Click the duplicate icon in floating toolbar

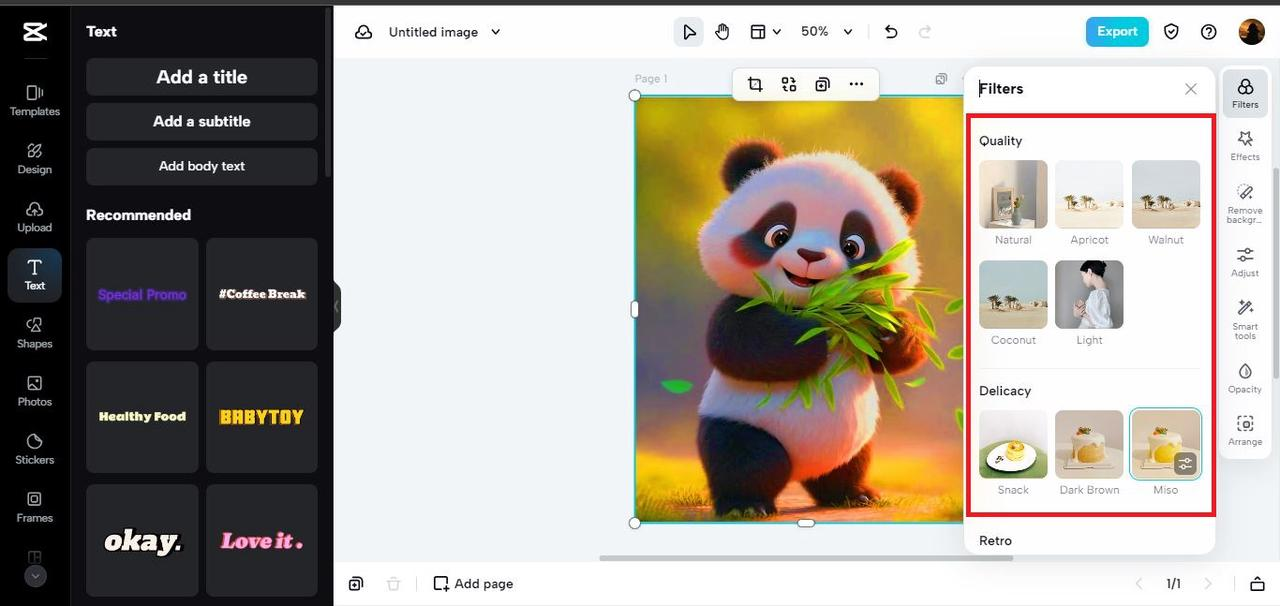tap(822, 85)
